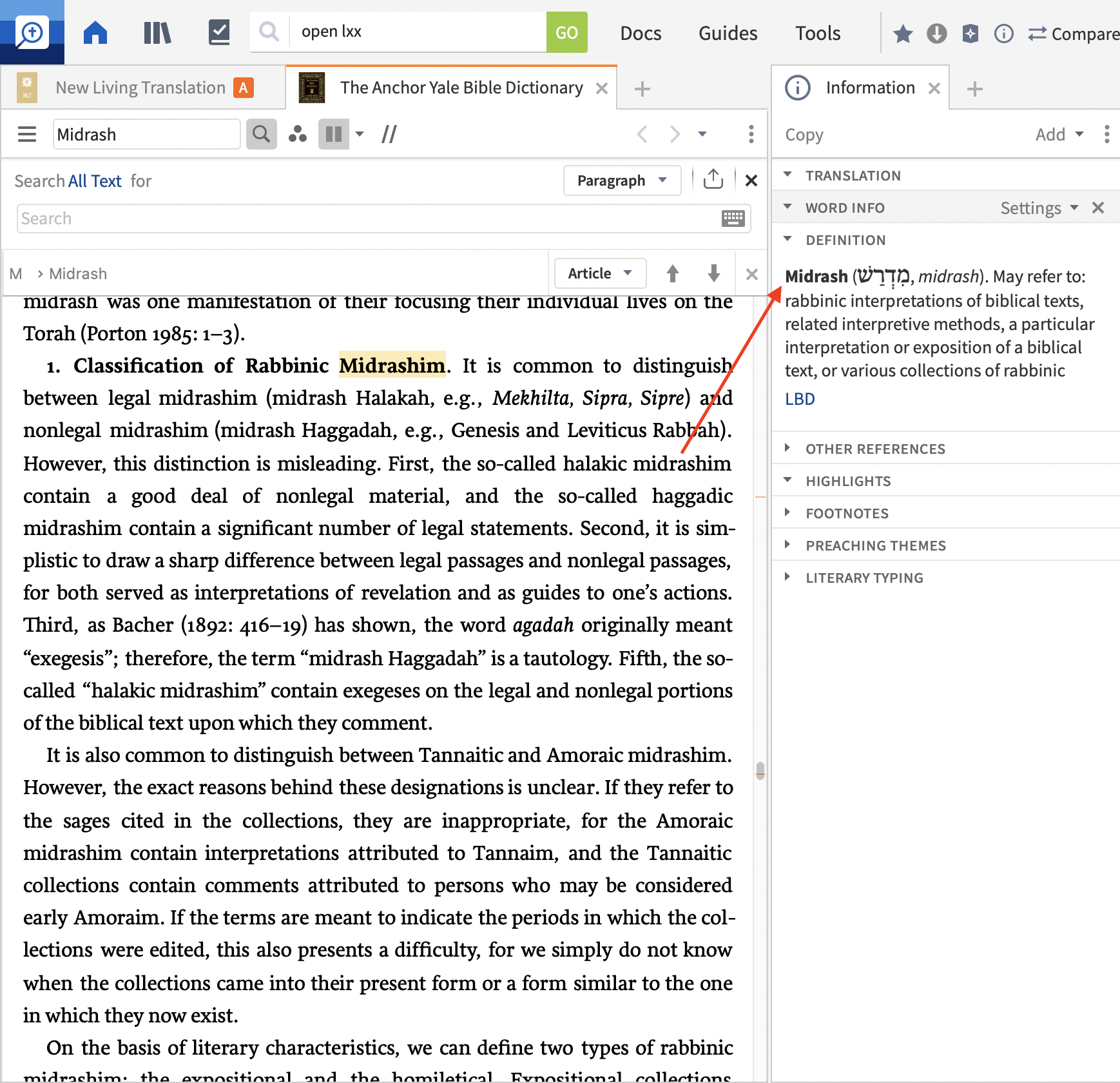Open the visual filters three-dots icon
Screen dimensions: 1120x1083
298,134
